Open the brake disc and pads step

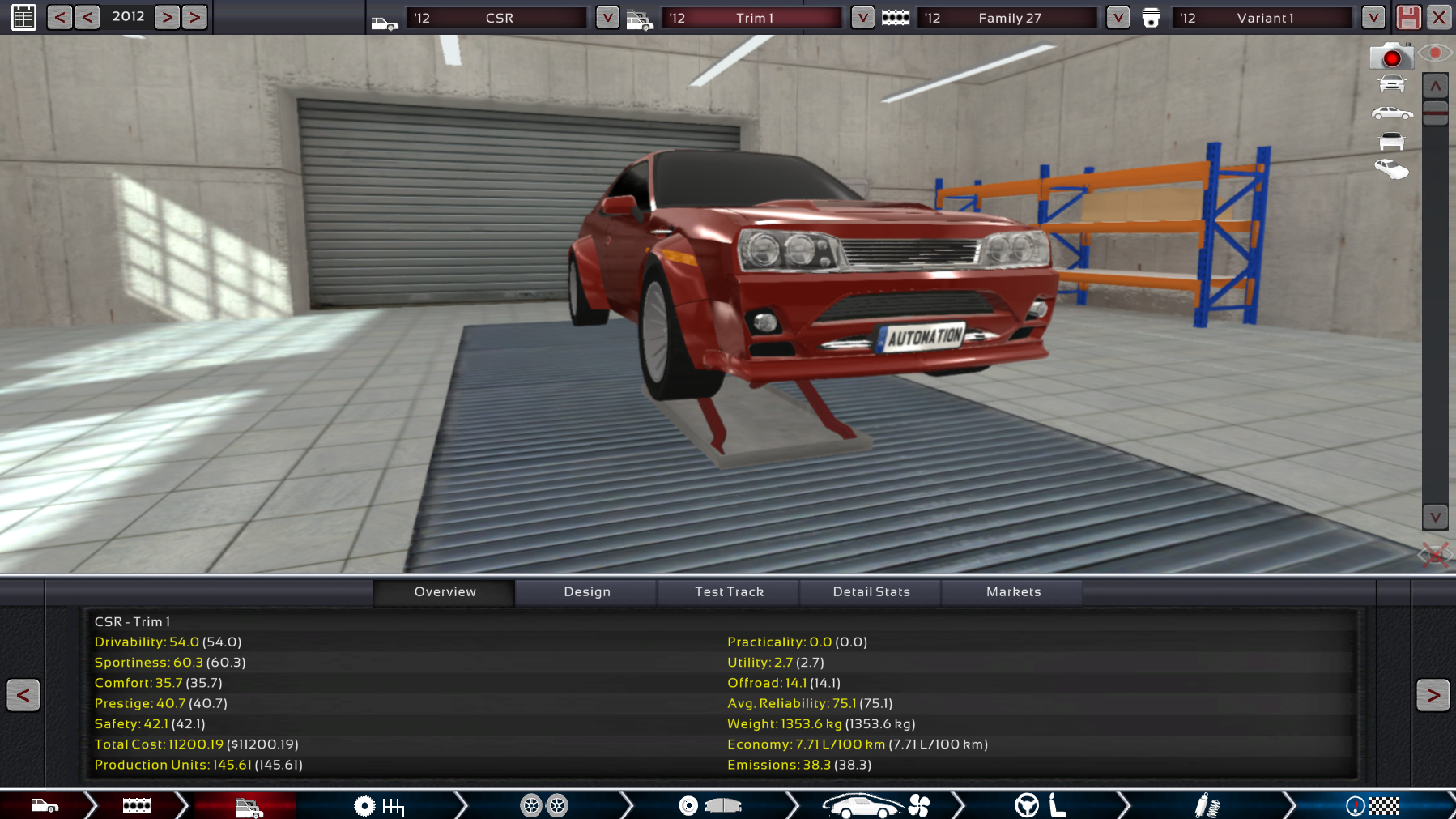pyautogui.click(x=710, y=805)
